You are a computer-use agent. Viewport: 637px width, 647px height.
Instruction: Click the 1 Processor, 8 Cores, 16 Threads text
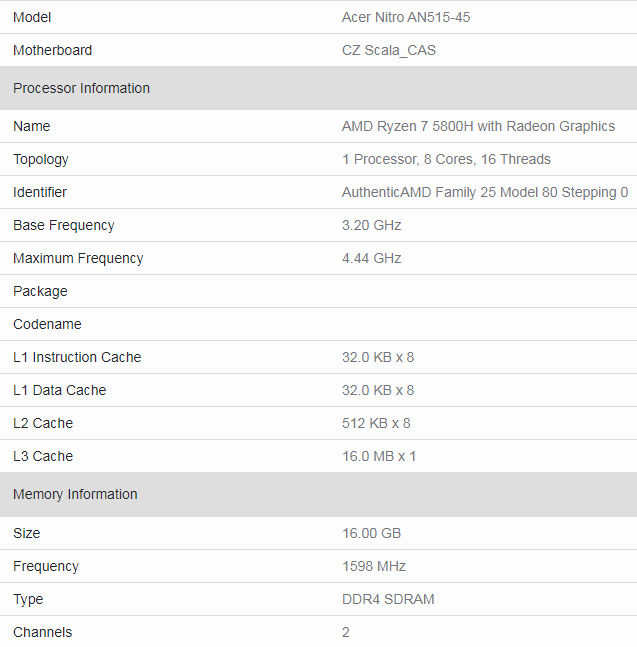[x=446, y=159]
